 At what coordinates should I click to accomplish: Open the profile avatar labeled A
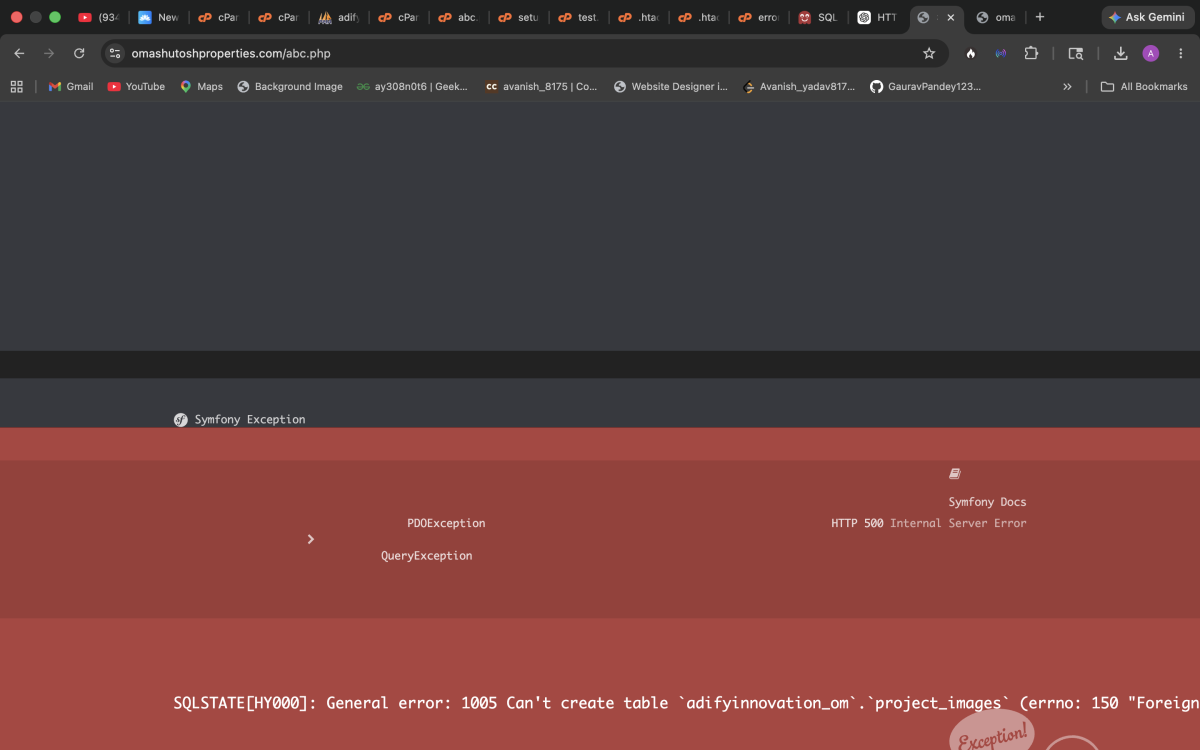pos(1151,53)
